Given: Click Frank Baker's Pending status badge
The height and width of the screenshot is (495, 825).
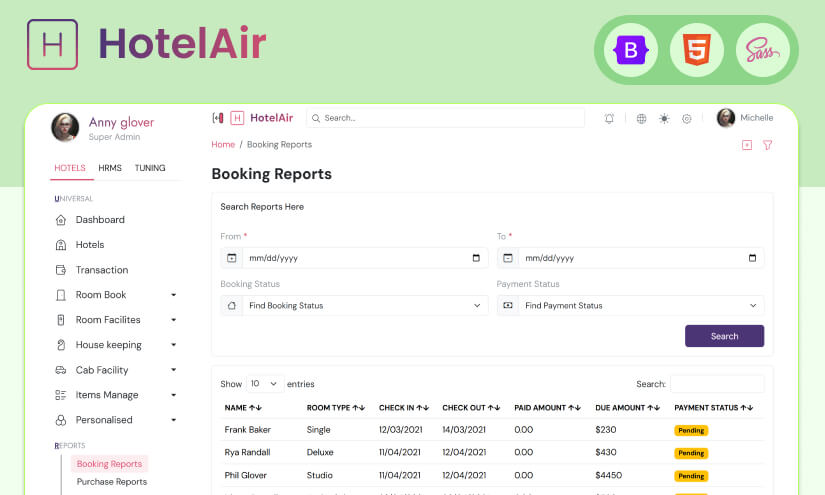Looking at the screenshot, I should 691,430.
